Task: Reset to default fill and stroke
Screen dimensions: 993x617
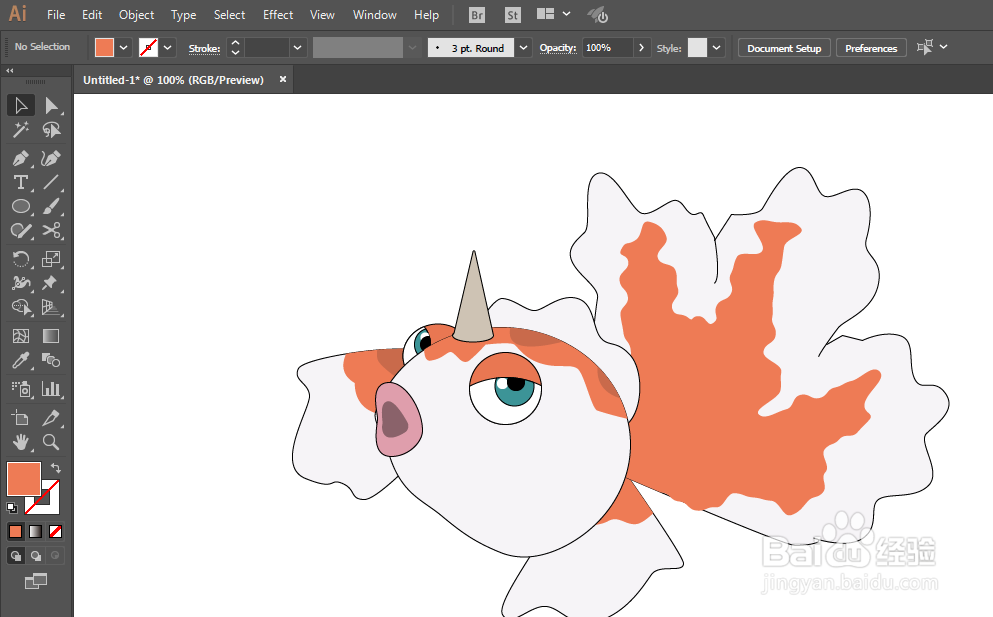Action: click(12, 507)
